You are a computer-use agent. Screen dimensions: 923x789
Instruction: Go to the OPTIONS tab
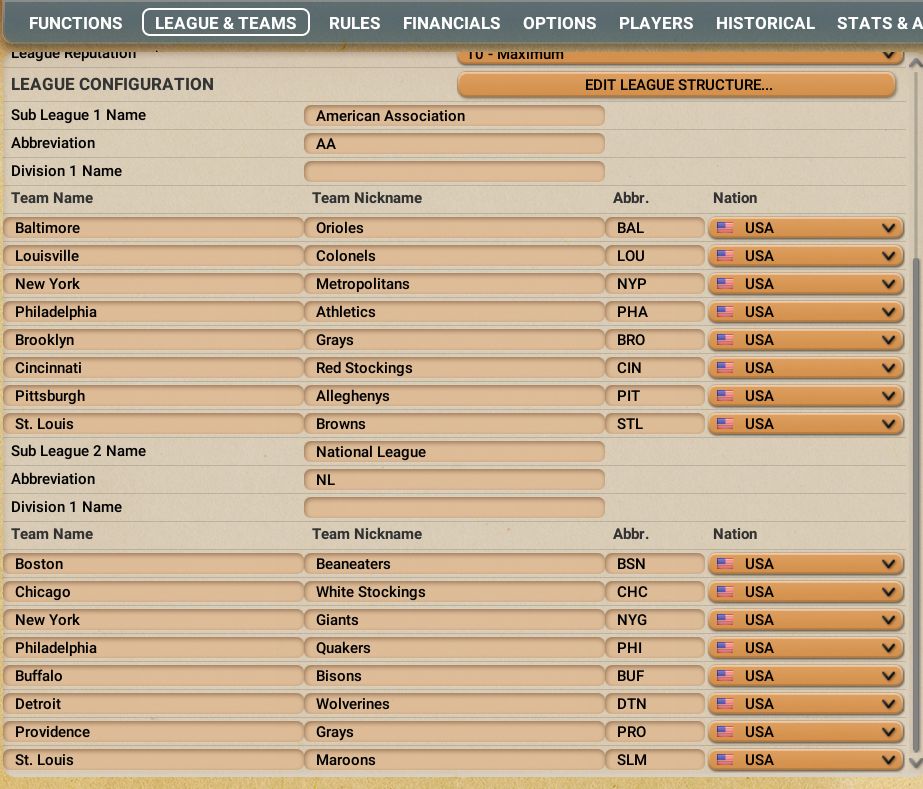(559, 23)
